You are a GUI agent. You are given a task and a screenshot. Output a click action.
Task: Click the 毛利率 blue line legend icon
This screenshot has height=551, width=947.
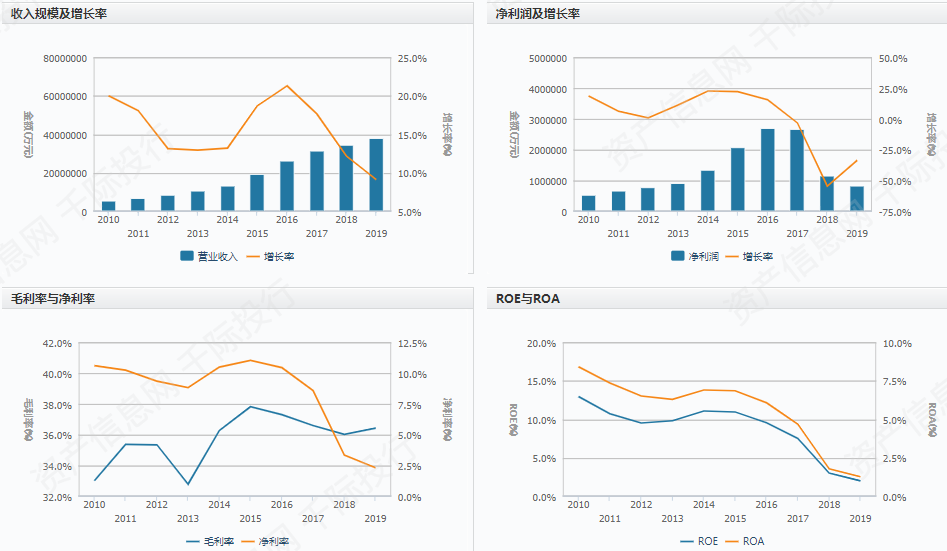pyautogui.click(x=192, y=541)
